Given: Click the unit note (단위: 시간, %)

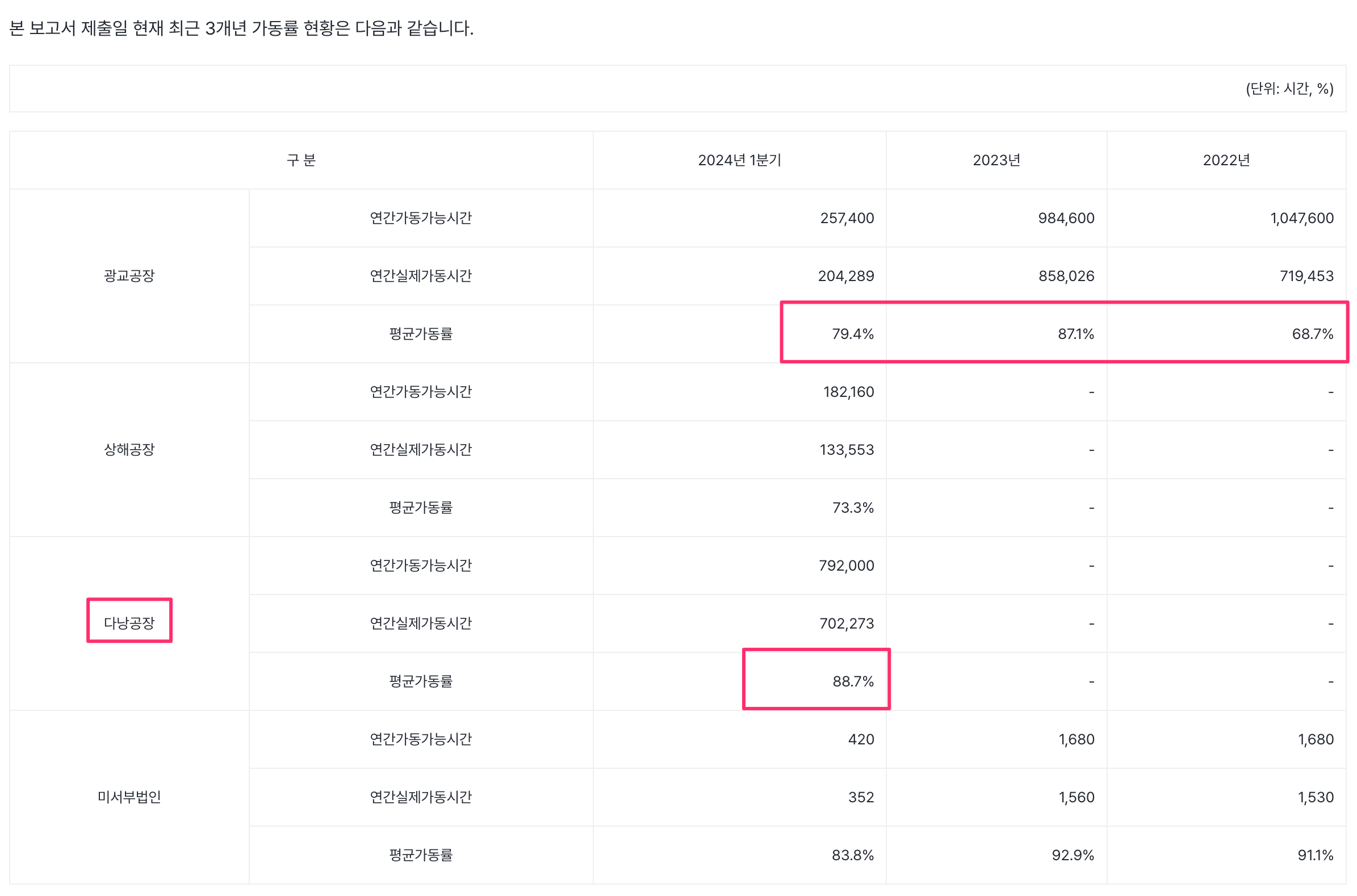Looking at the screenshot, I should click(1289, 89).
